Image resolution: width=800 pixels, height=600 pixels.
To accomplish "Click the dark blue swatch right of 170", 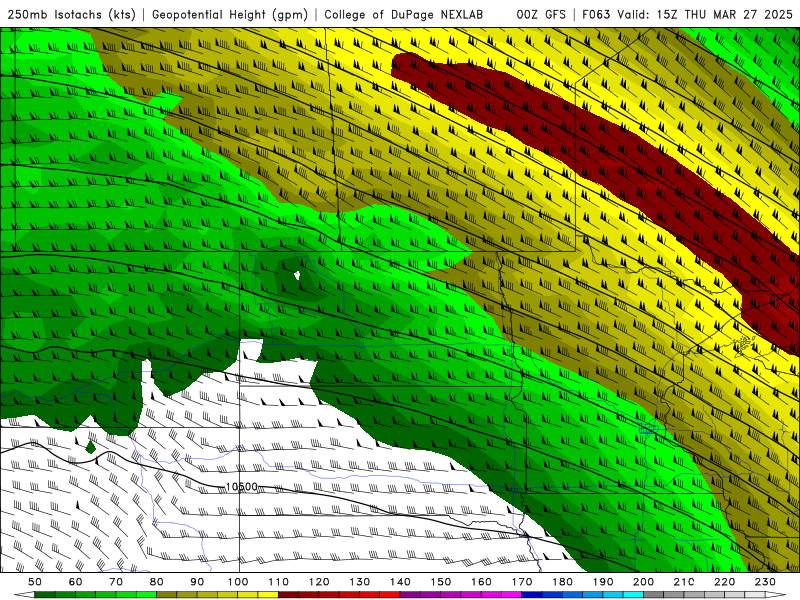I will pyautogui.click(x=532, y=595).
